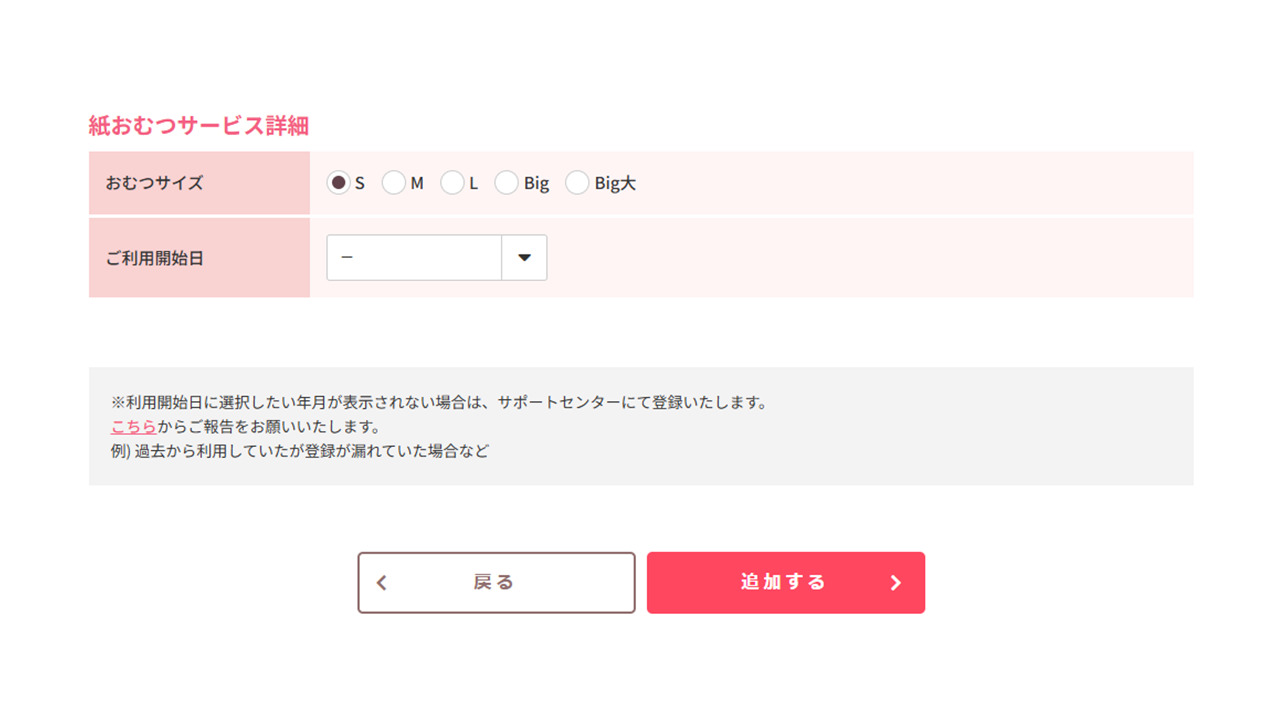
Task: Open the ご利用開始日 start date select box
Action: pyautogui.click(x=414, y=258)
